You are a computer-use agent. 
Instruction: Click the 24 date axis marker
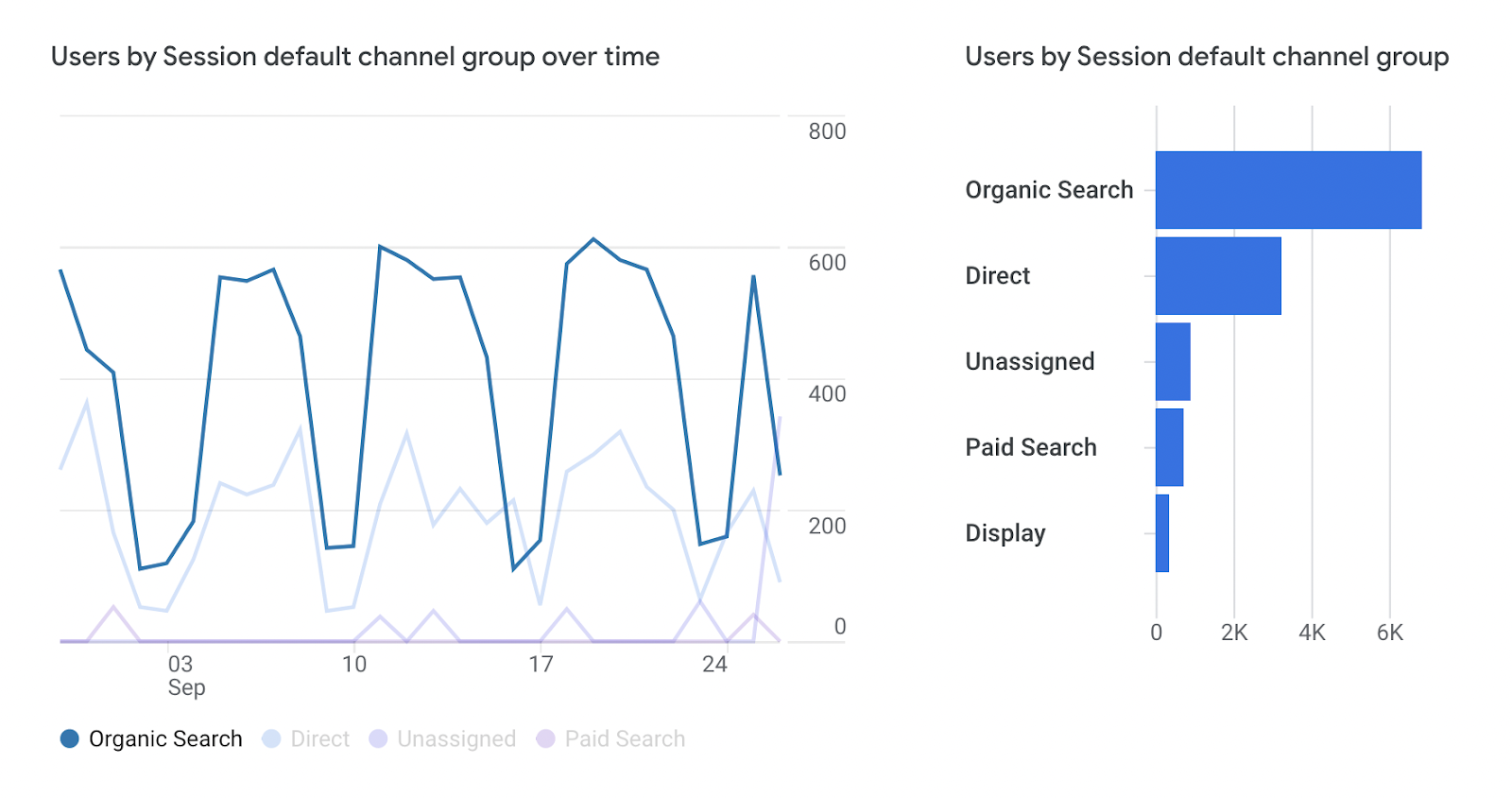[714, 665]
